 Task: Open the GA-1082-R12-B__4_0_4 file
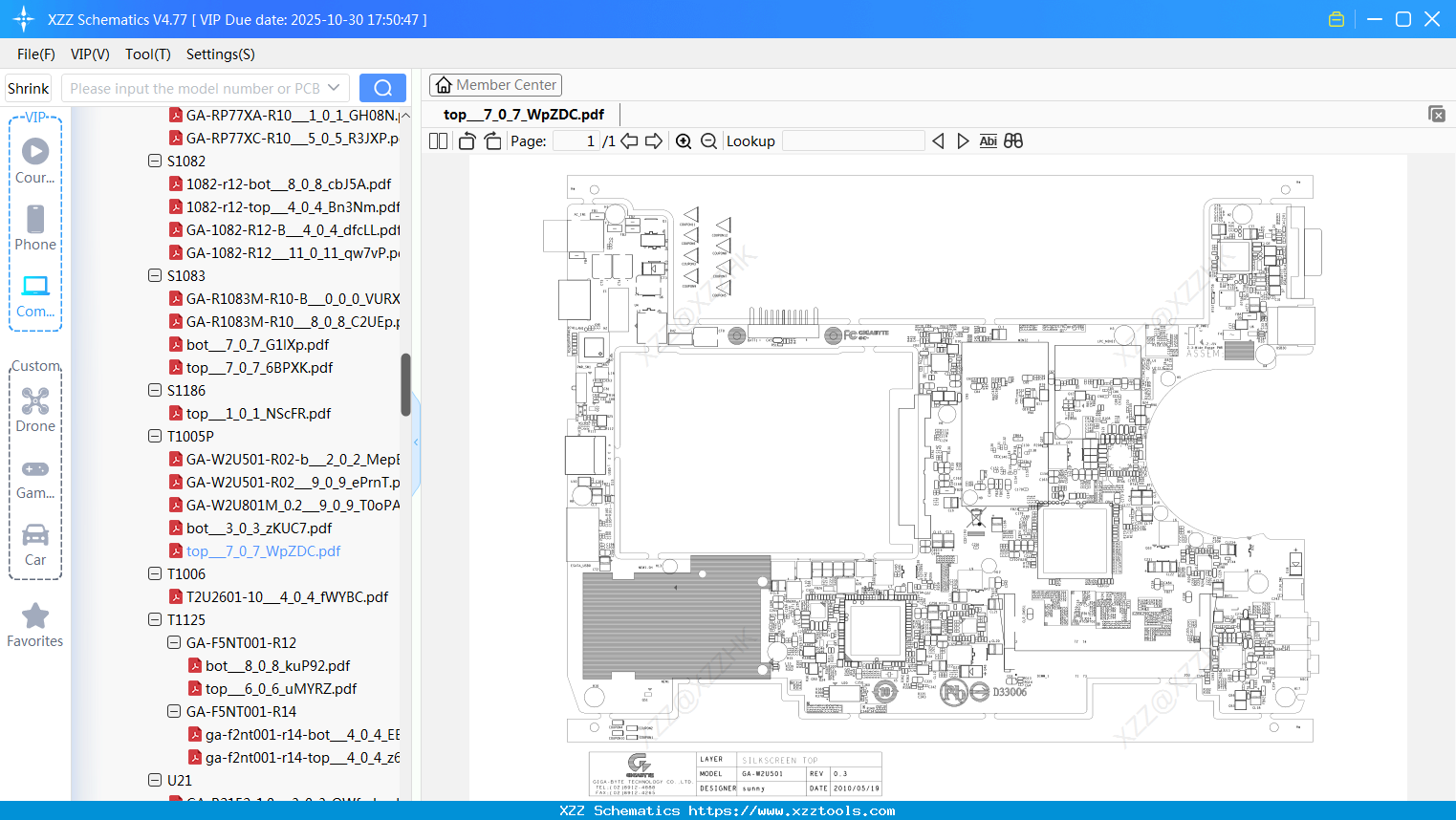293,229
